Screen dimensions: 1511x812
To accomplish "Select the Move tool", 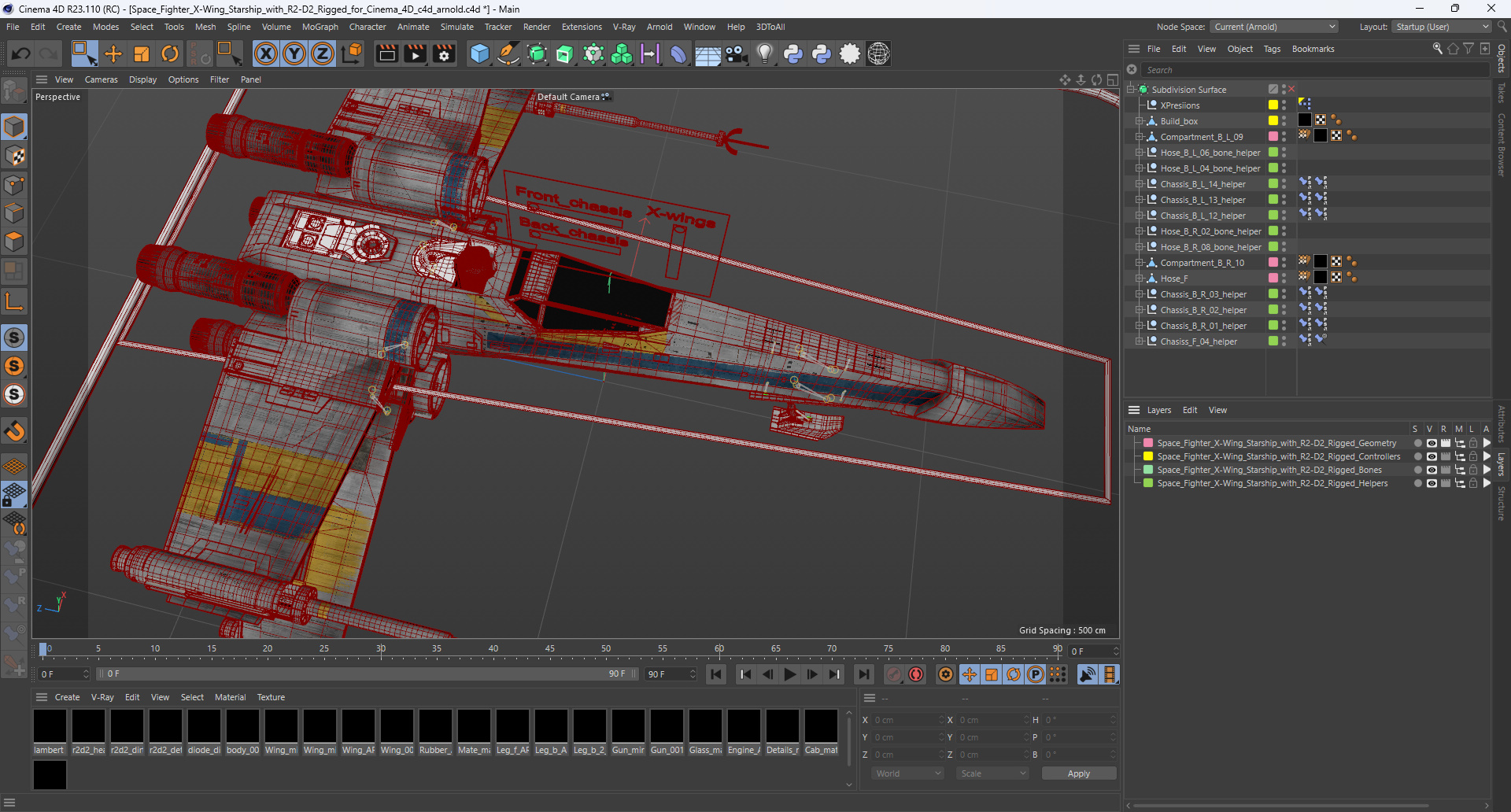I will tap(113, 54).
